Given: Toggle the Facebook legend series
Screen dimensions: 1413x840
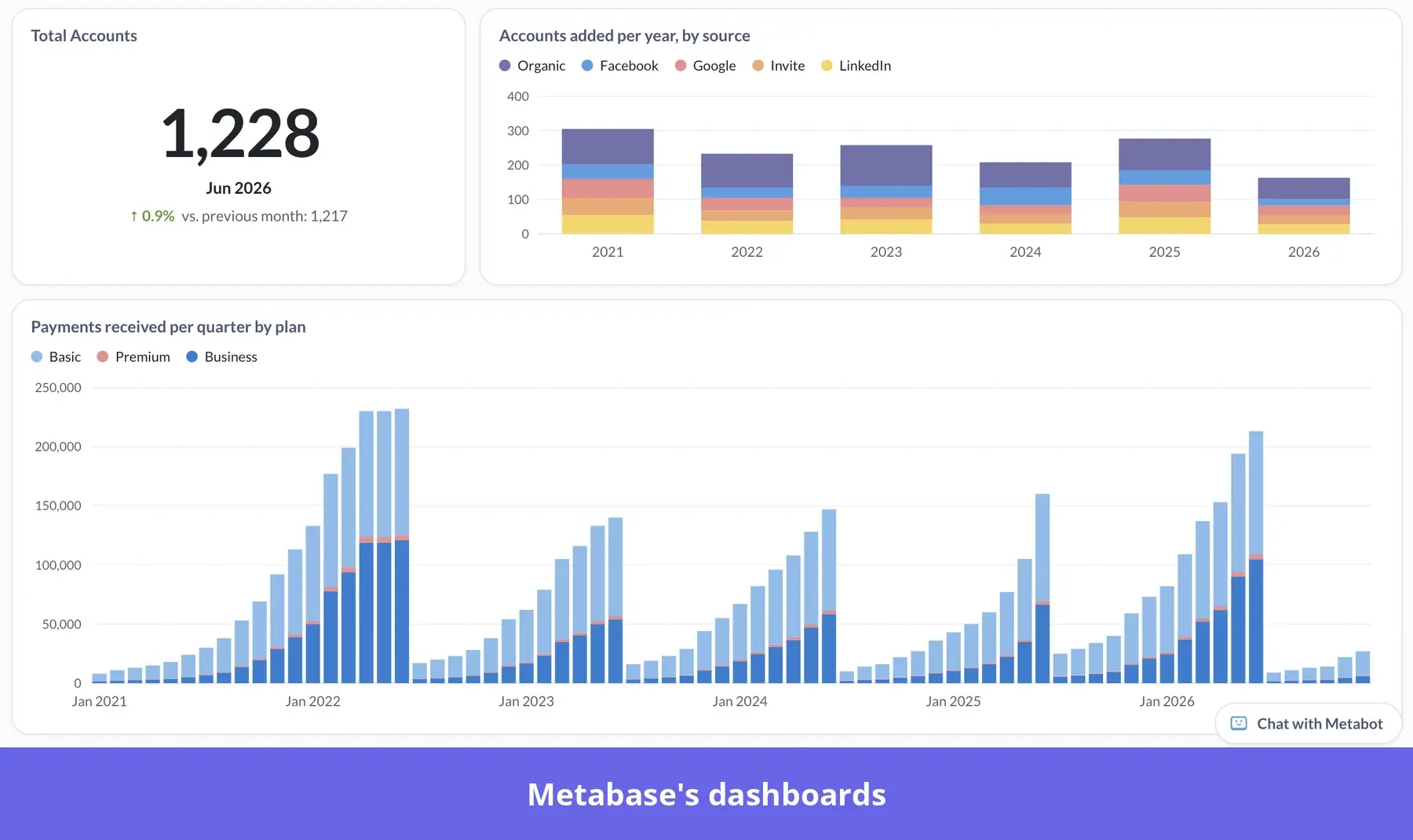Looking at the screenshot, I should point(620,66).
